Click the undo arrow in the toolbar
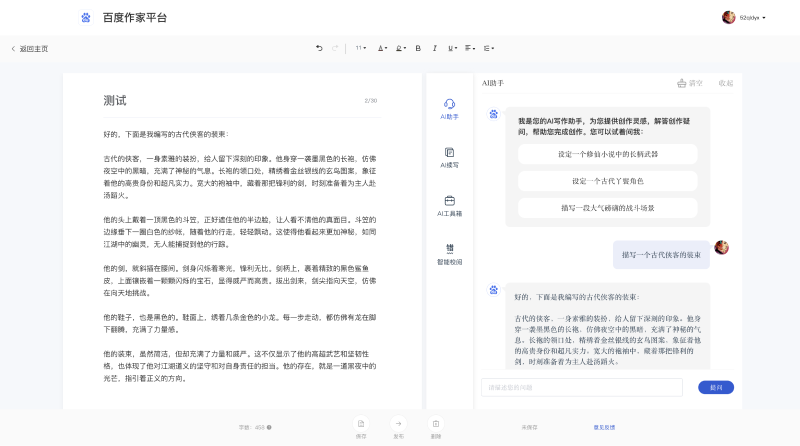 click(x=319, y=48)
